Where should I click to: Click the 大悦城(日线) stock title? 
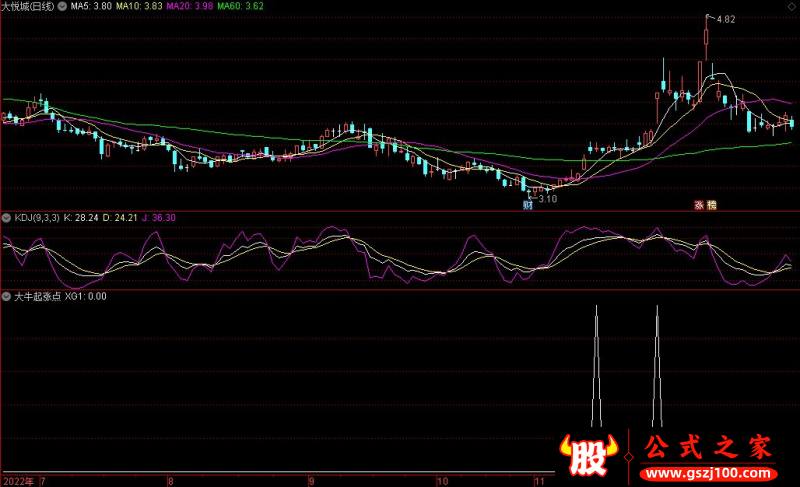point(28,6)
